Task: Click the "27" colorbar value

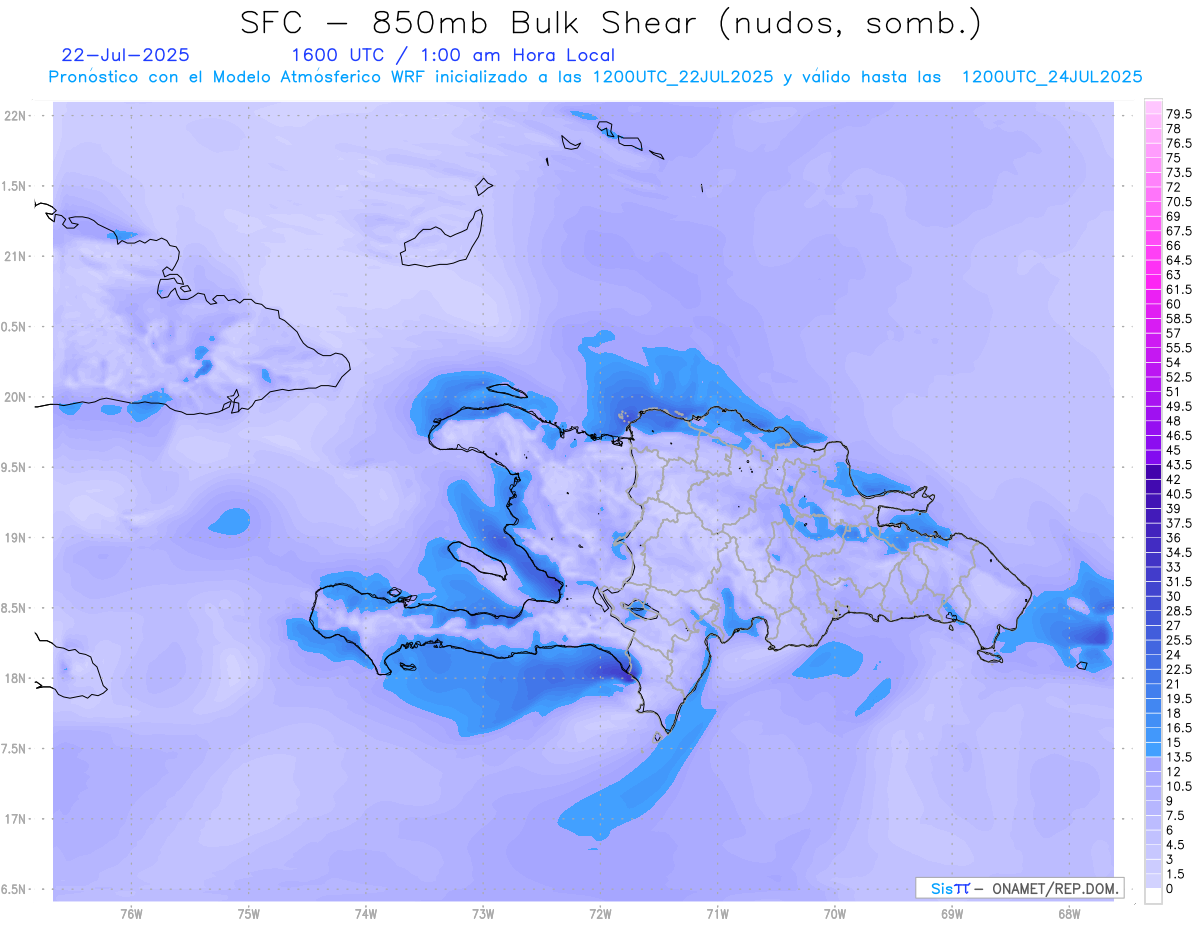Action: [x=1174, y=625]
